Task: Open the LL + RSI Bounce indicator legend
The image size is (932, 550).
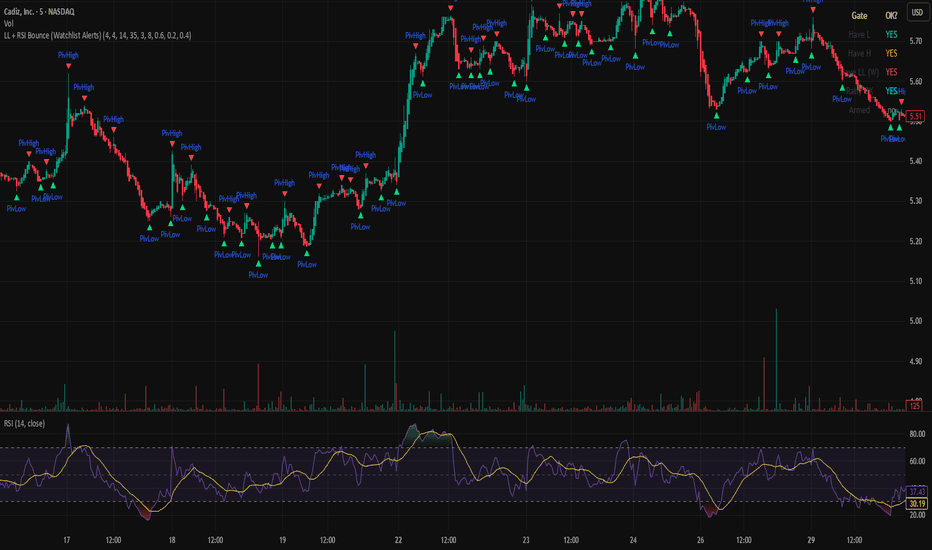Action: coord(97,36)
